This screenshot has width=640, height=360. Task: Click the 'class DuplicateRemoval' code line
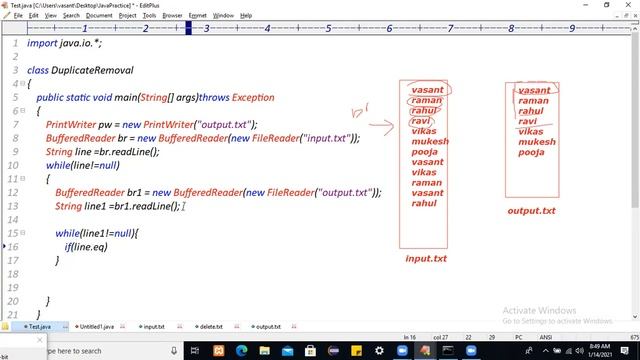[x=80, y=70]
